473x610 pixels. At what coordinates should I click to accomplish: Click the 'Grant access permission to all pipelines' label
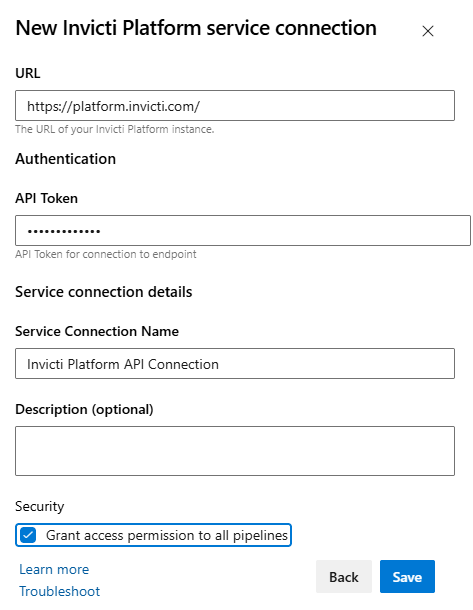pos(167,535)
